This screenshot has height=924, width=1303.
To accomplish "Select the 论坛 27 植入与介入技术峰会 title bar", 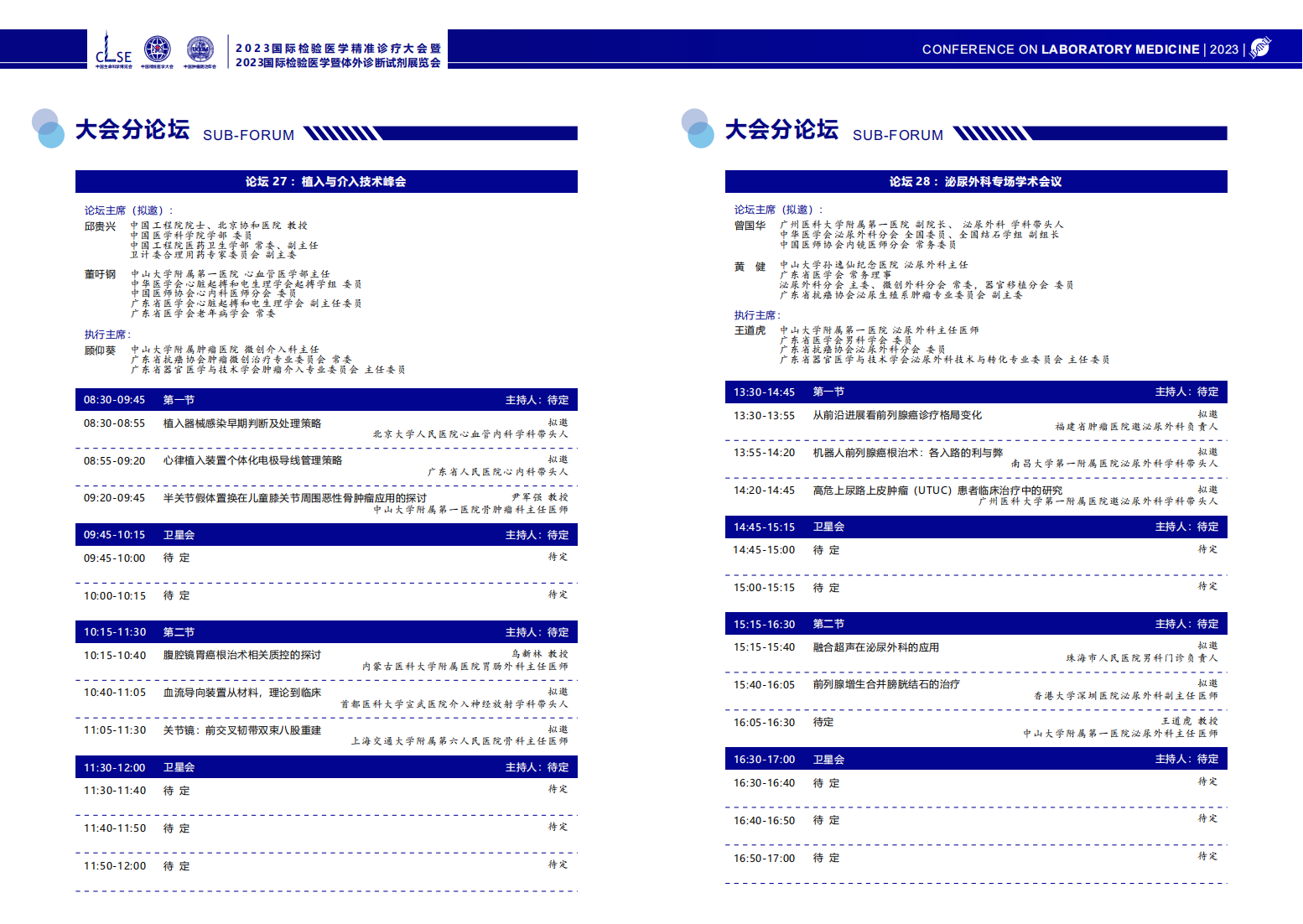I will click(x=326, y=182).
